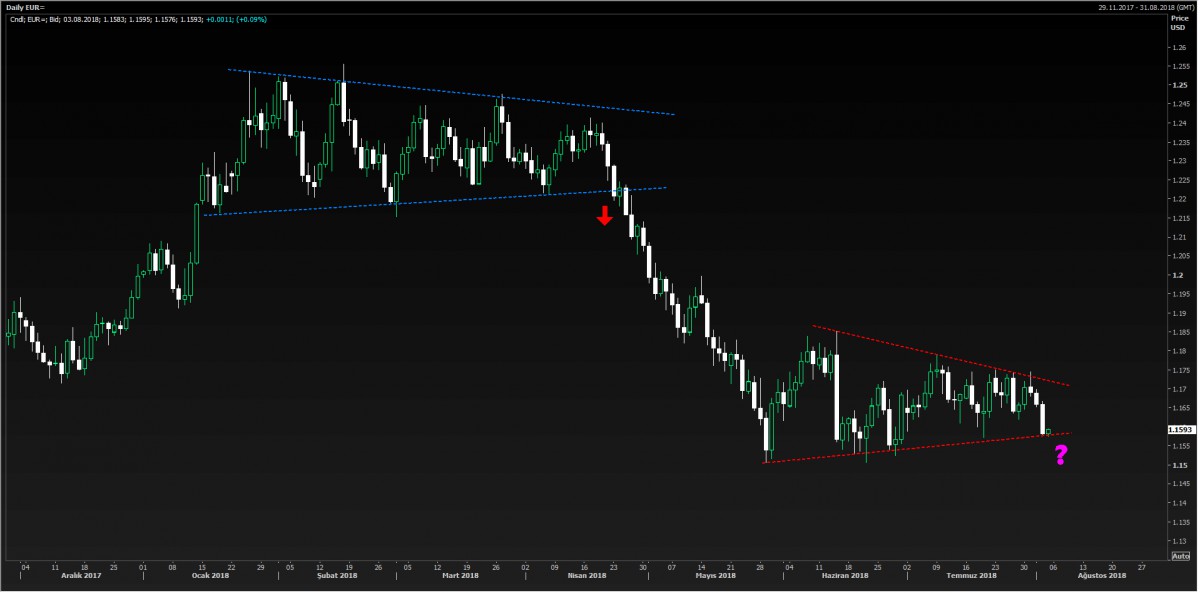
Task: Click the red down arrow annotation
Action: (x=604, y=215)
